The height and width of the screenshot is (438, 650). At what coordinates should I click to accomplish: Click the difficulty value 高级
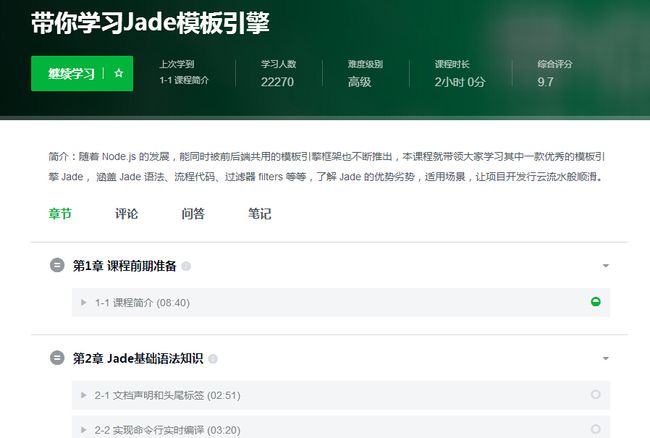[359, 82]
